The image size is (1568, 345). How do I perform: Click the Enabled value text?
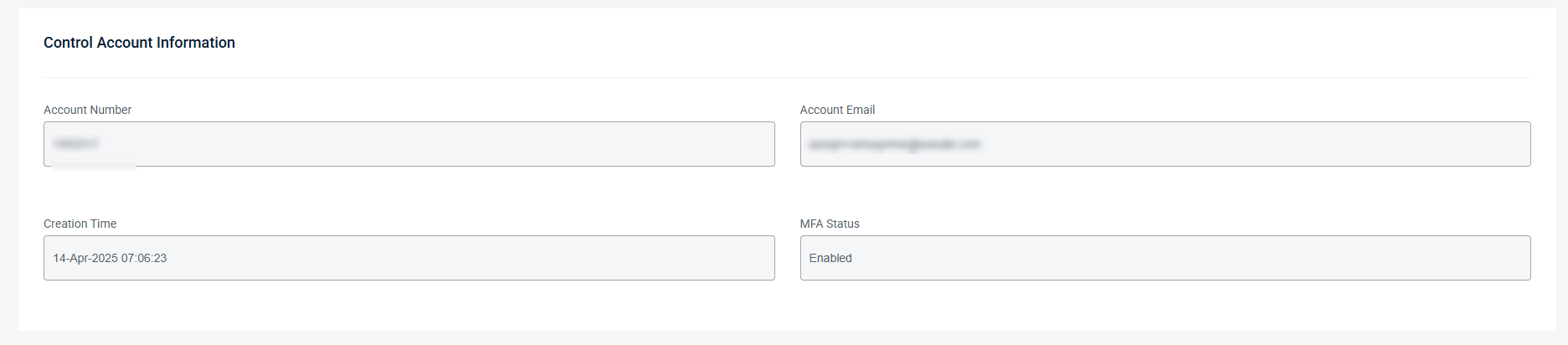830,258
